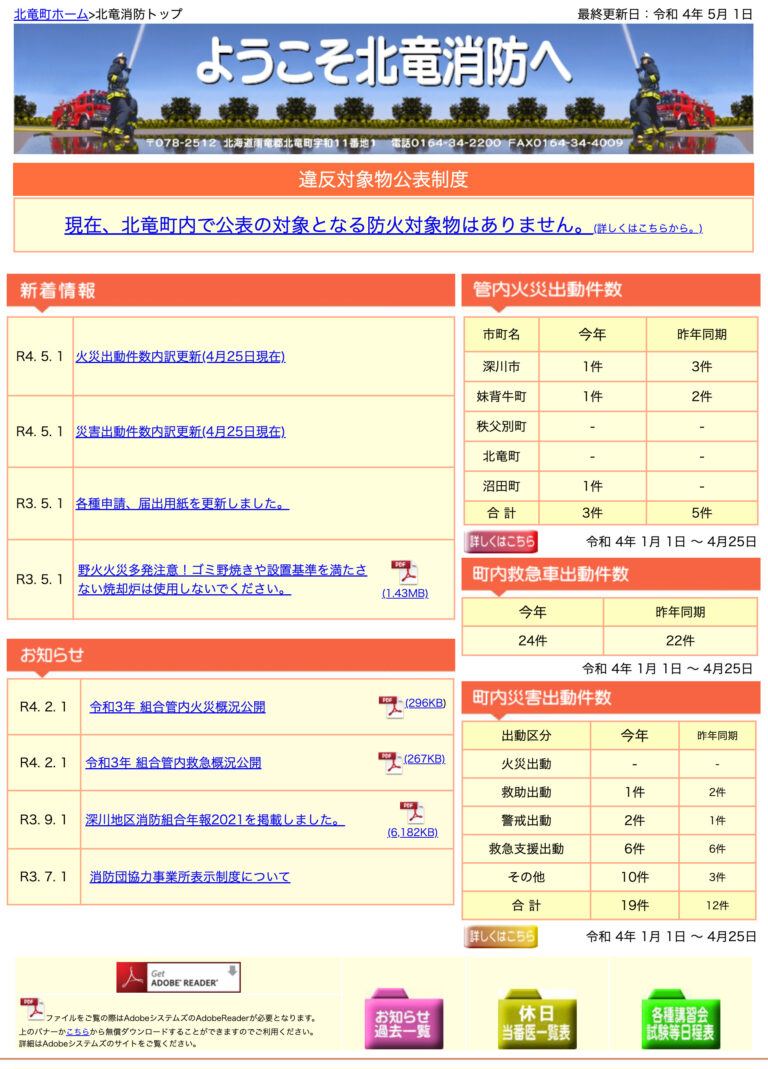The height and width of the screenshot is (1069, 768).
Task: Open PDF icon for 消防組合年報2021
Action: point(411,812)
